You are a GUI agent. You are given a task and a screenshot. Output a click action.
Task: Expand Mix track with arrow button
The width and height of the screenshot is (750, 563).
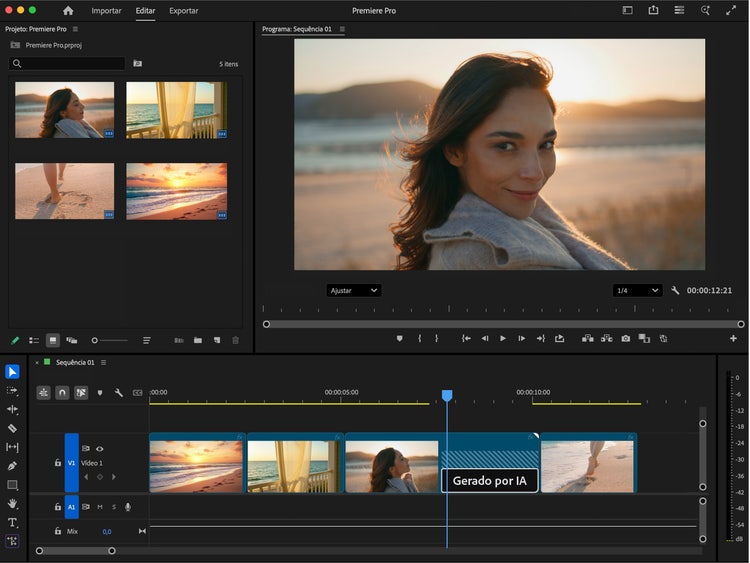coord(142,531)
